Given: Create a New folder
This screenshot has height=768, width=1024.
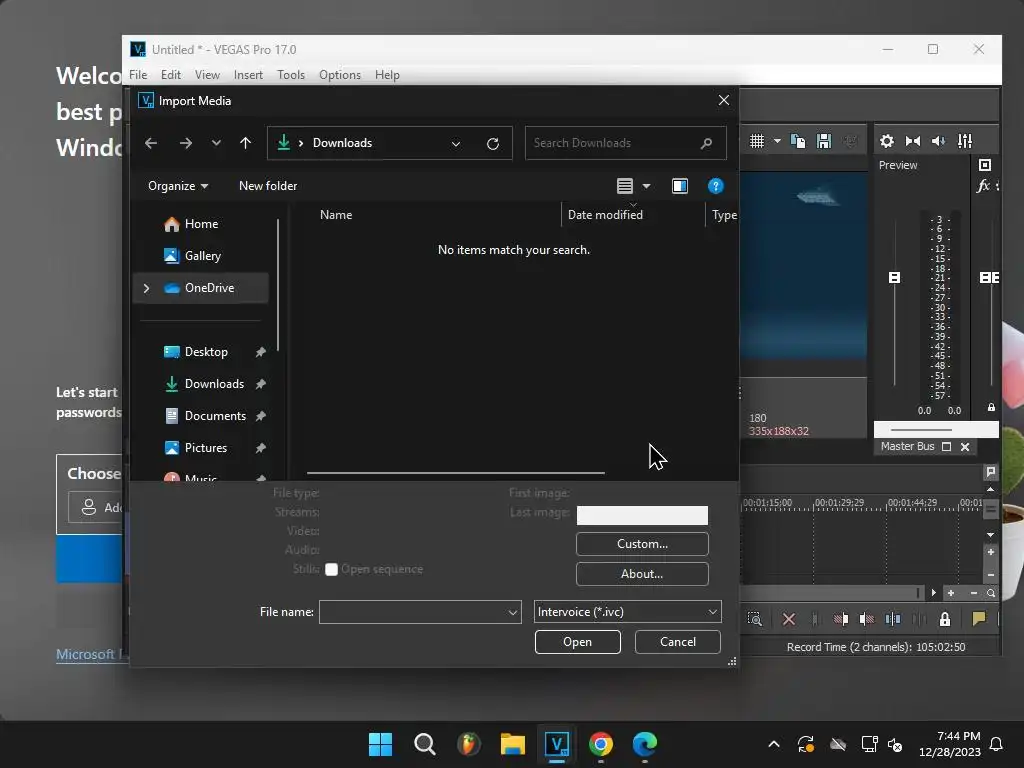Looking at the screenshot, I should (x=268, y=186).
